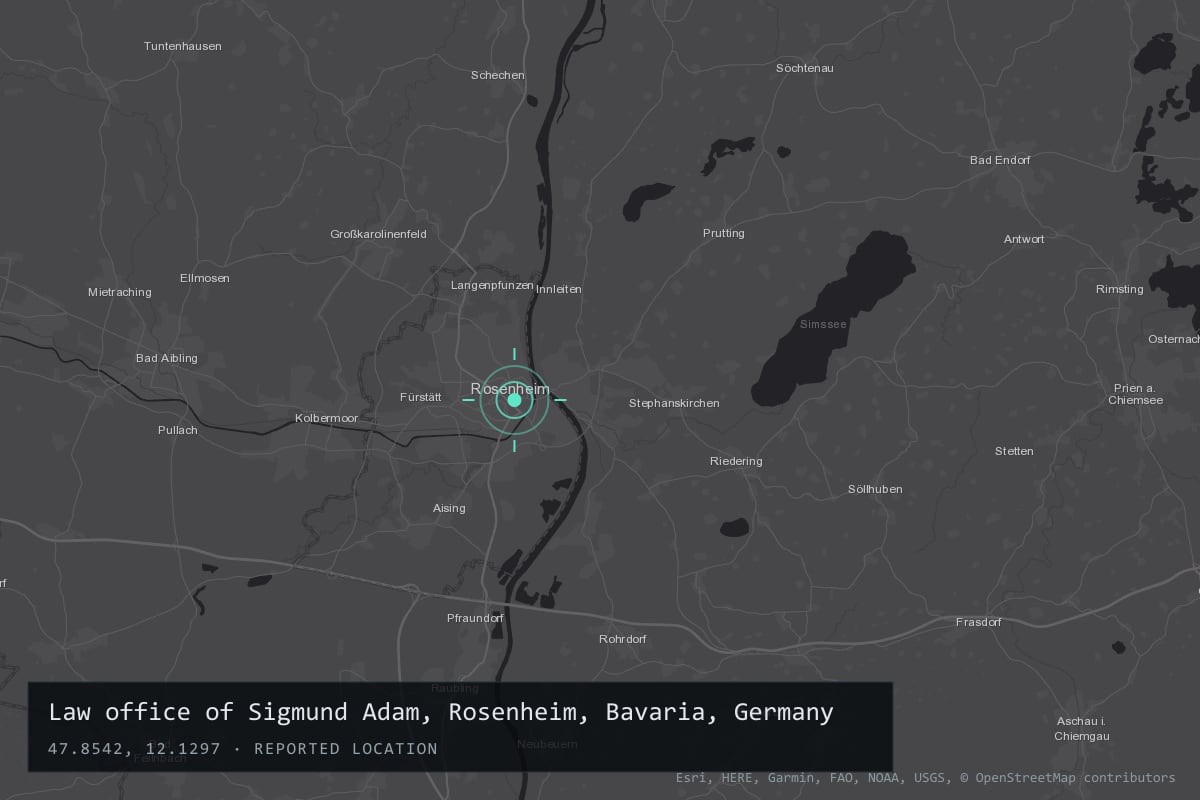Click the Aschau i. Chiemgau label
The width and height of the screenshot is (1200, 800).
[x=1082, y=728]
